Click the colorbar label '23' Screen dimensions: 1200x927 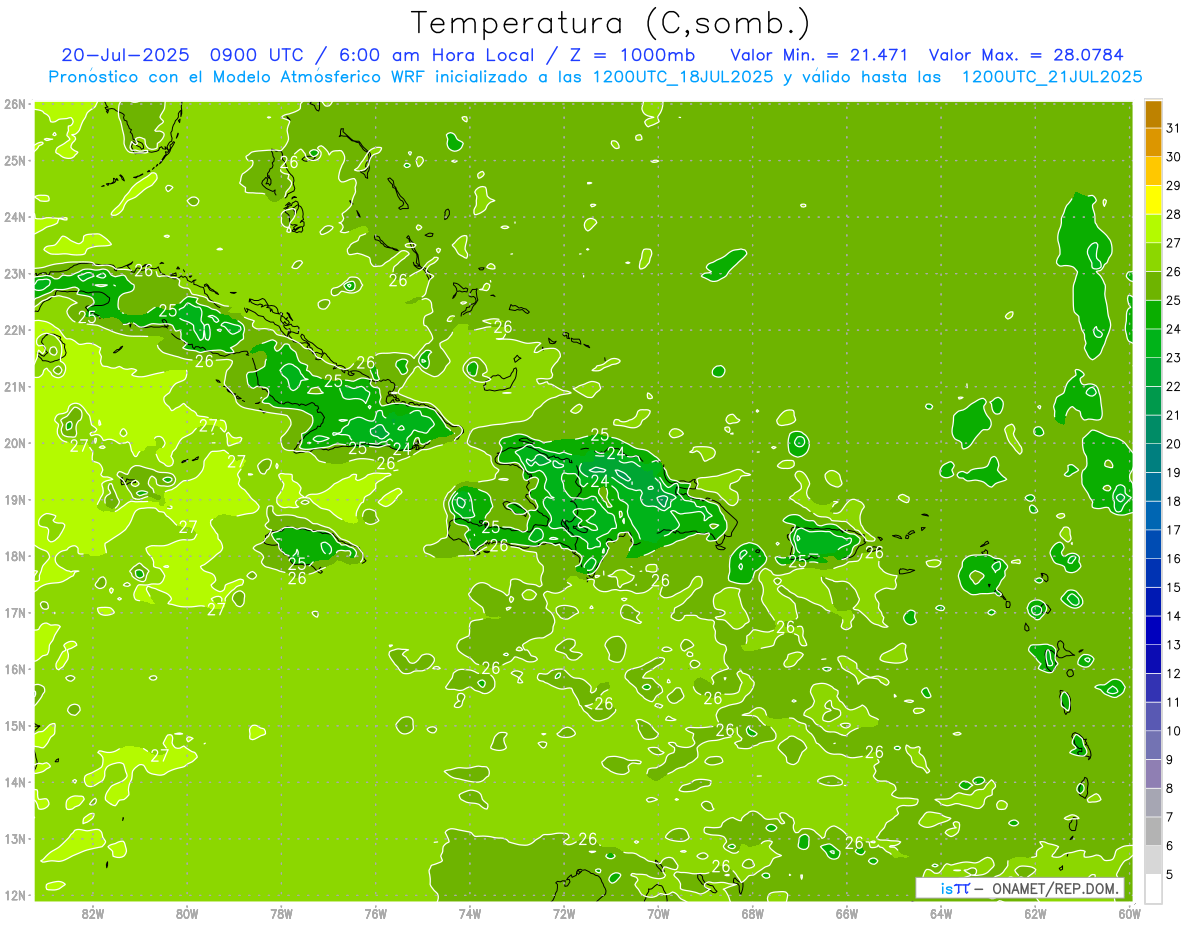[x=1173, y=358]
